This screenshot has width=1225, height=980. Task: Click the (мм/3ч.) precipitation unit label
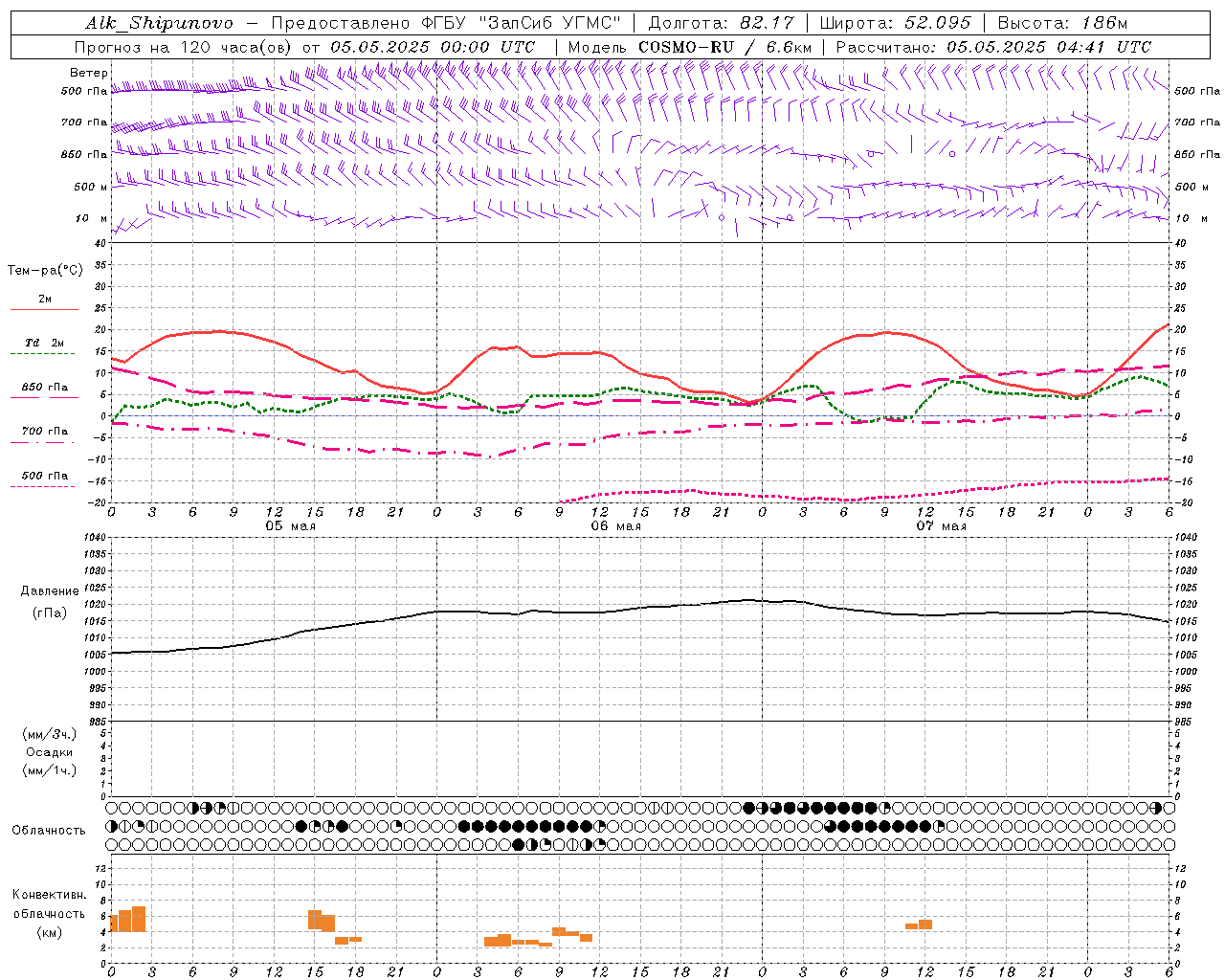50,734
